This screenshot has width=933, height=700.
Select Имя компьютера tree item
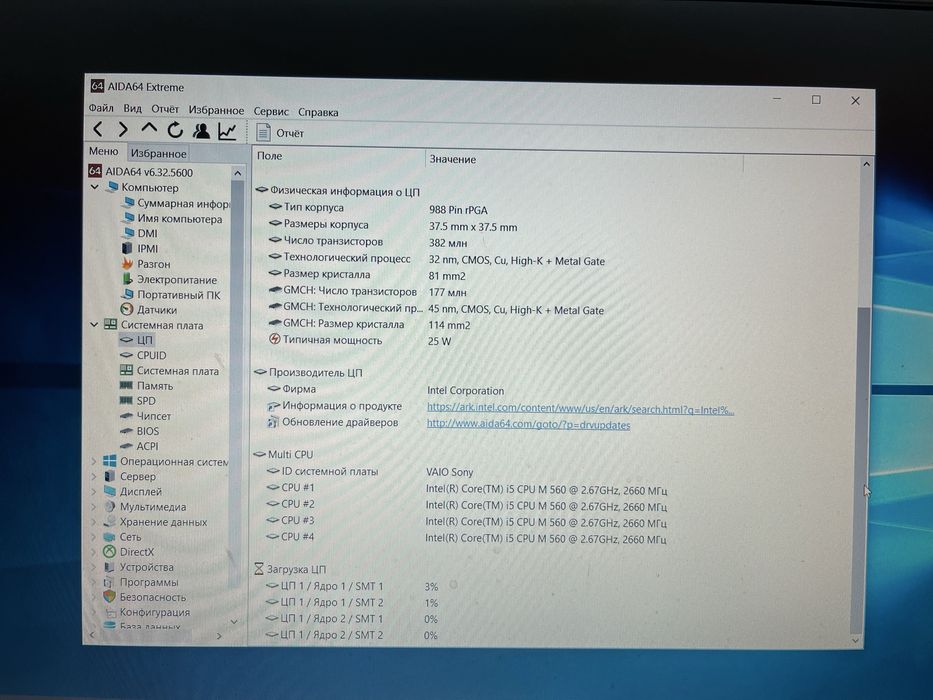171,218
